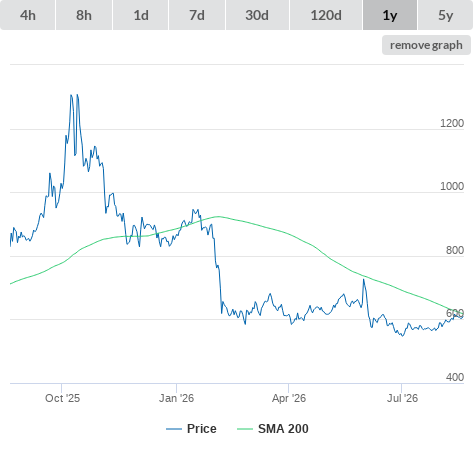Click the Jul '26 axis label
The height and width of the screenshot is (455, 474).
click(402, 398)
